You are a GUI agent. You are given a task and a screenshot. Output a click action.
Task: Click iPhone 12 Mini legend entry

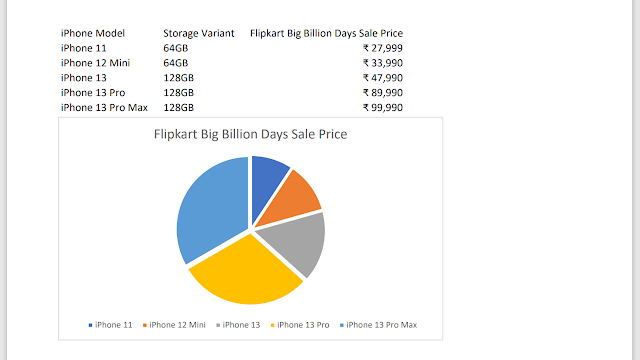click(174, 325)
